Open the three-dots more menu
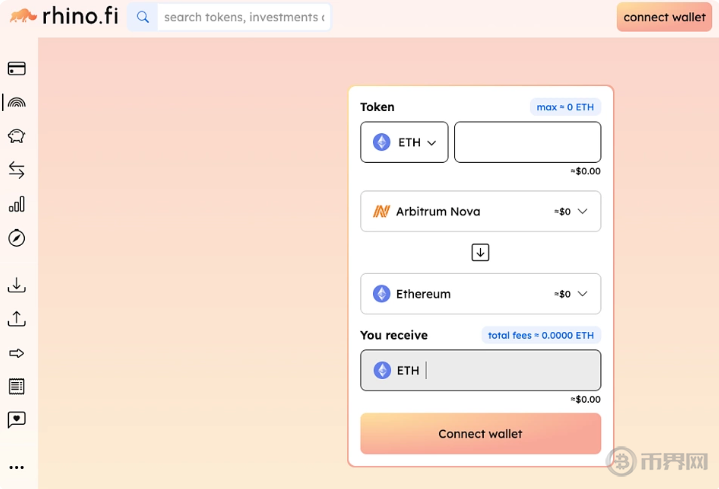 click(x=16, y=467)
